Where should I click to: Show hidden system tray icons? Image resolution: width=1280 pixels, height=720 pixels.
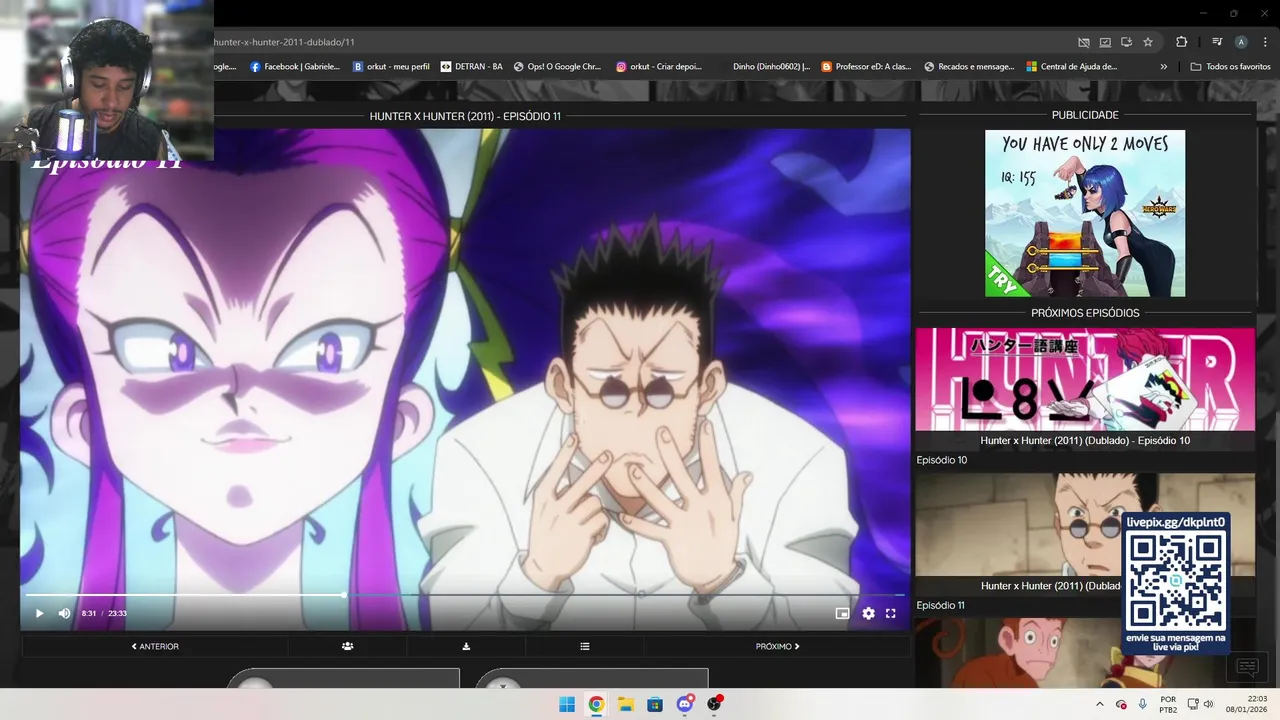tap(1100, 704)
